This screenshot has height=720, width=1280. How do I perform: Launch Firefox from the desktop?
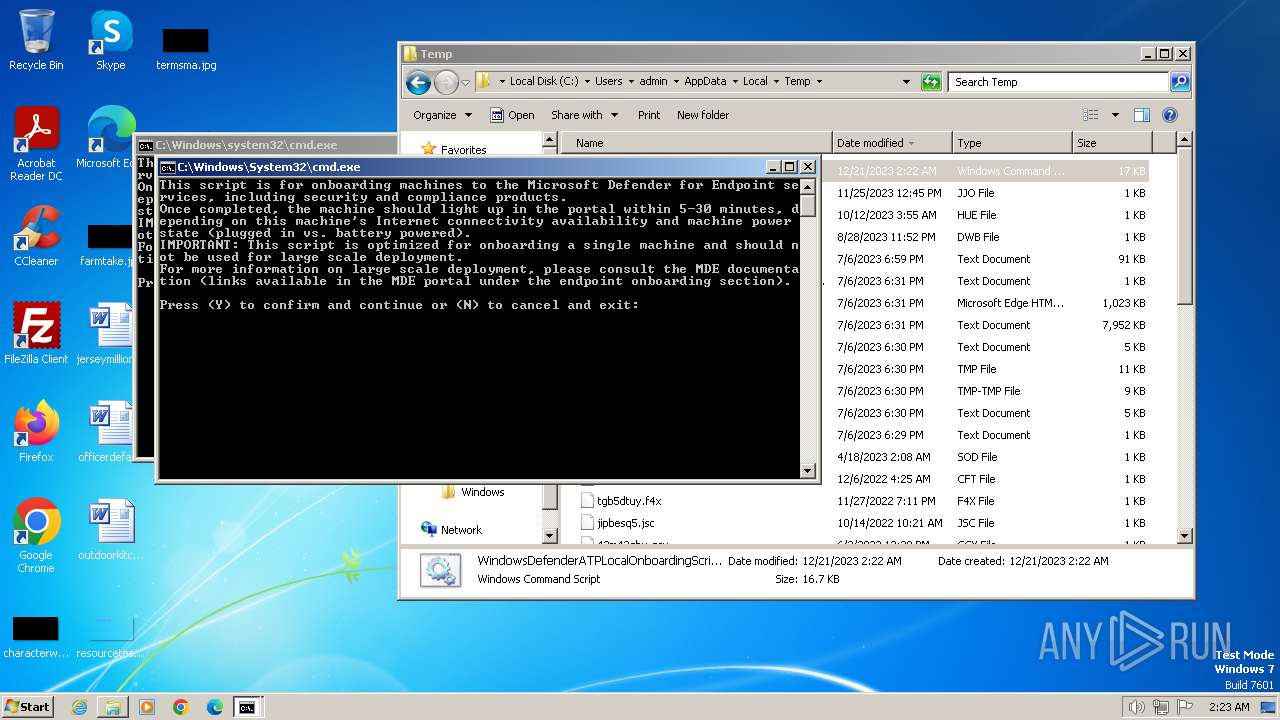click(x=36, y=431)
